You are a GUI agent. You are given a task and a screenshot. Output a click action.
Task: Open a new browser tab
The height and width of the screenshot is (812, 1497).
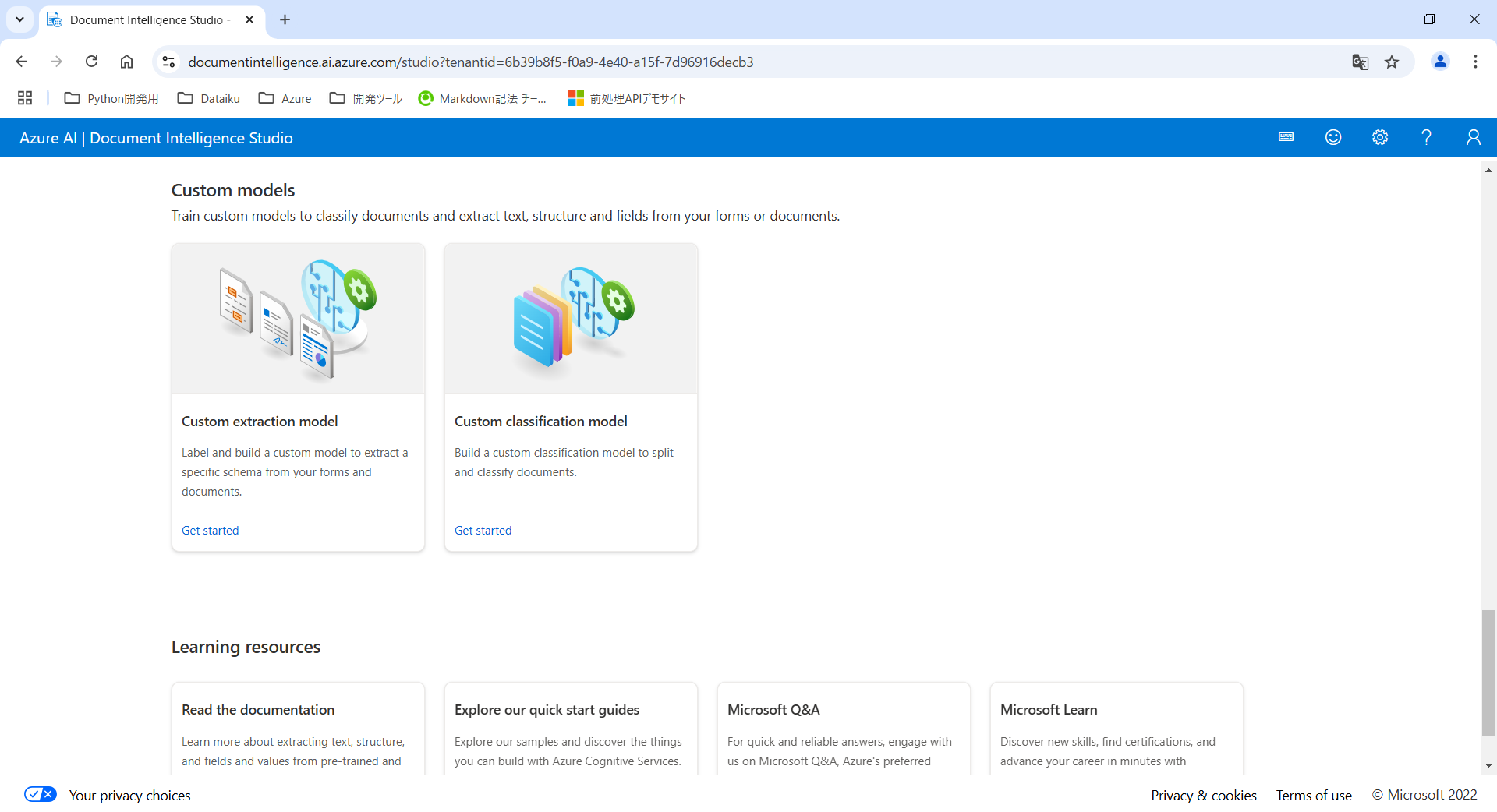point(285,19)
